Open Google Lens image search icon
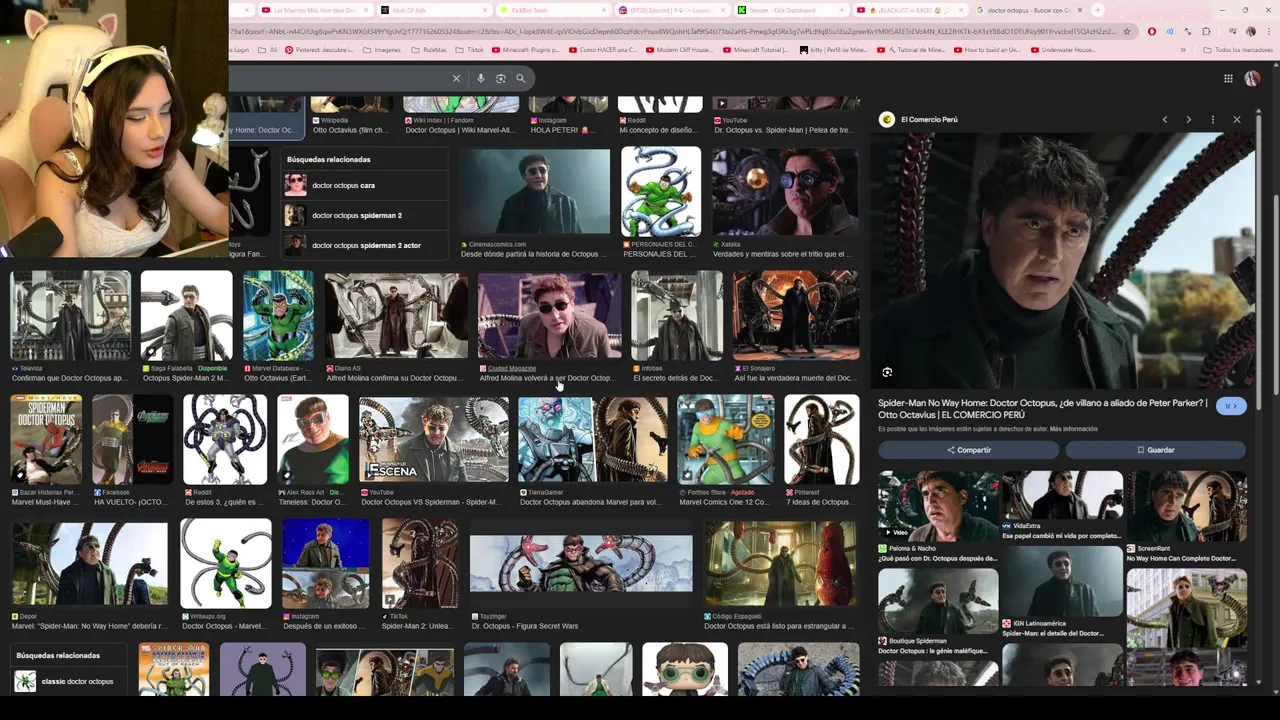The image size is (1280, 720). (x=501, y=78)
